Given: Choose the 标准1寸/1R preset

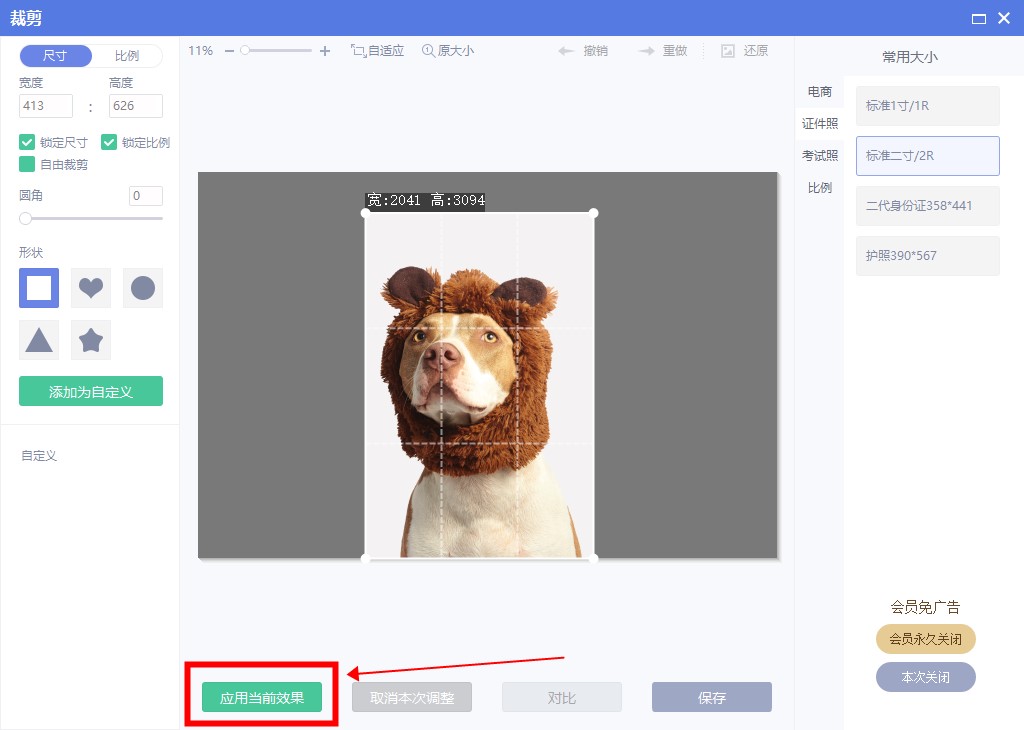Looking at the screenshot, I should click(x=927, y=106).
